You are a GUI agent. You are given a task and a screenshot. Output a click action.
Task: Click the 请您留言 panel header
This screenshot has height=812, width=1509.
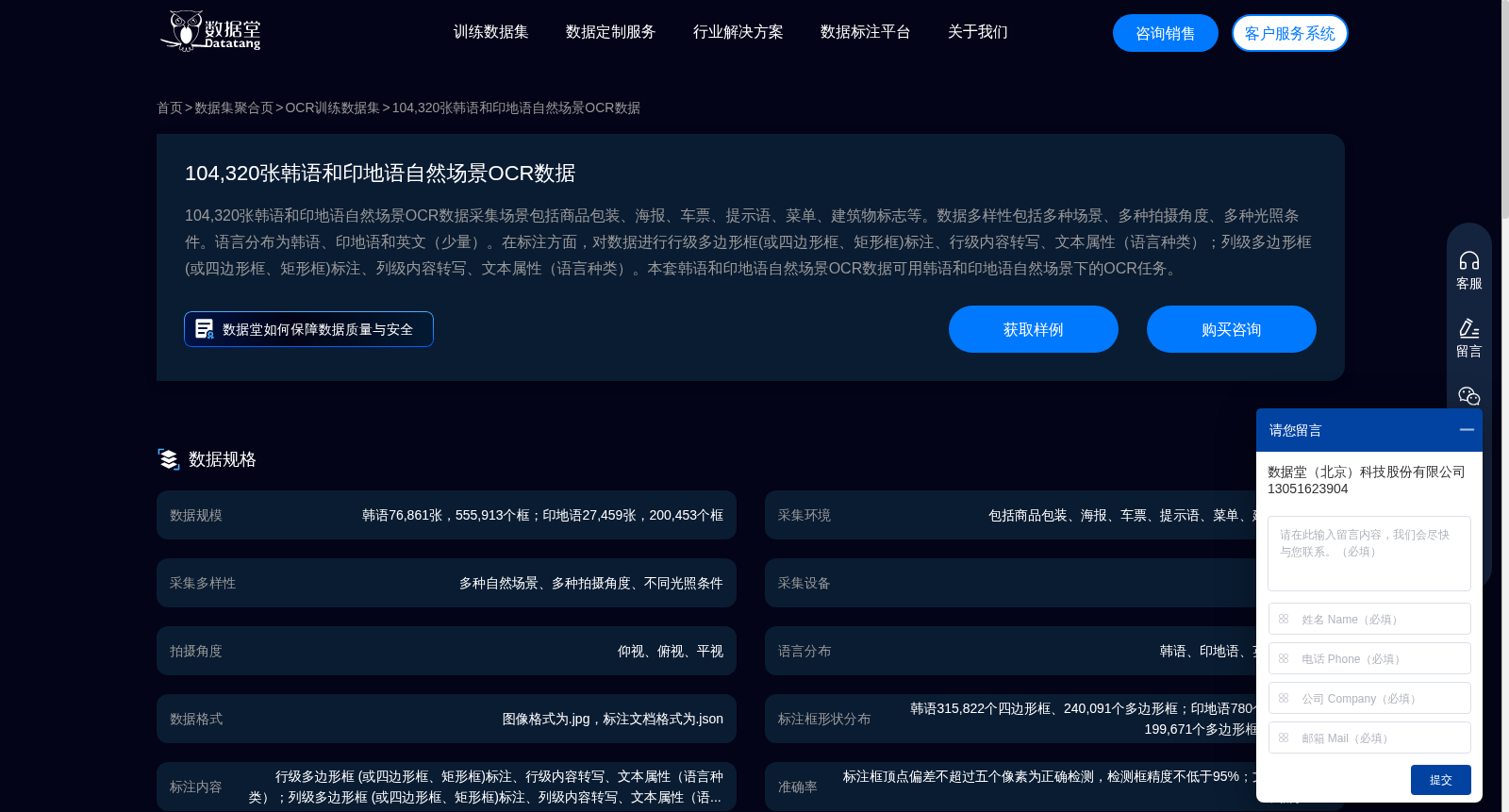pyautogui.click(x=1369, y=430)
